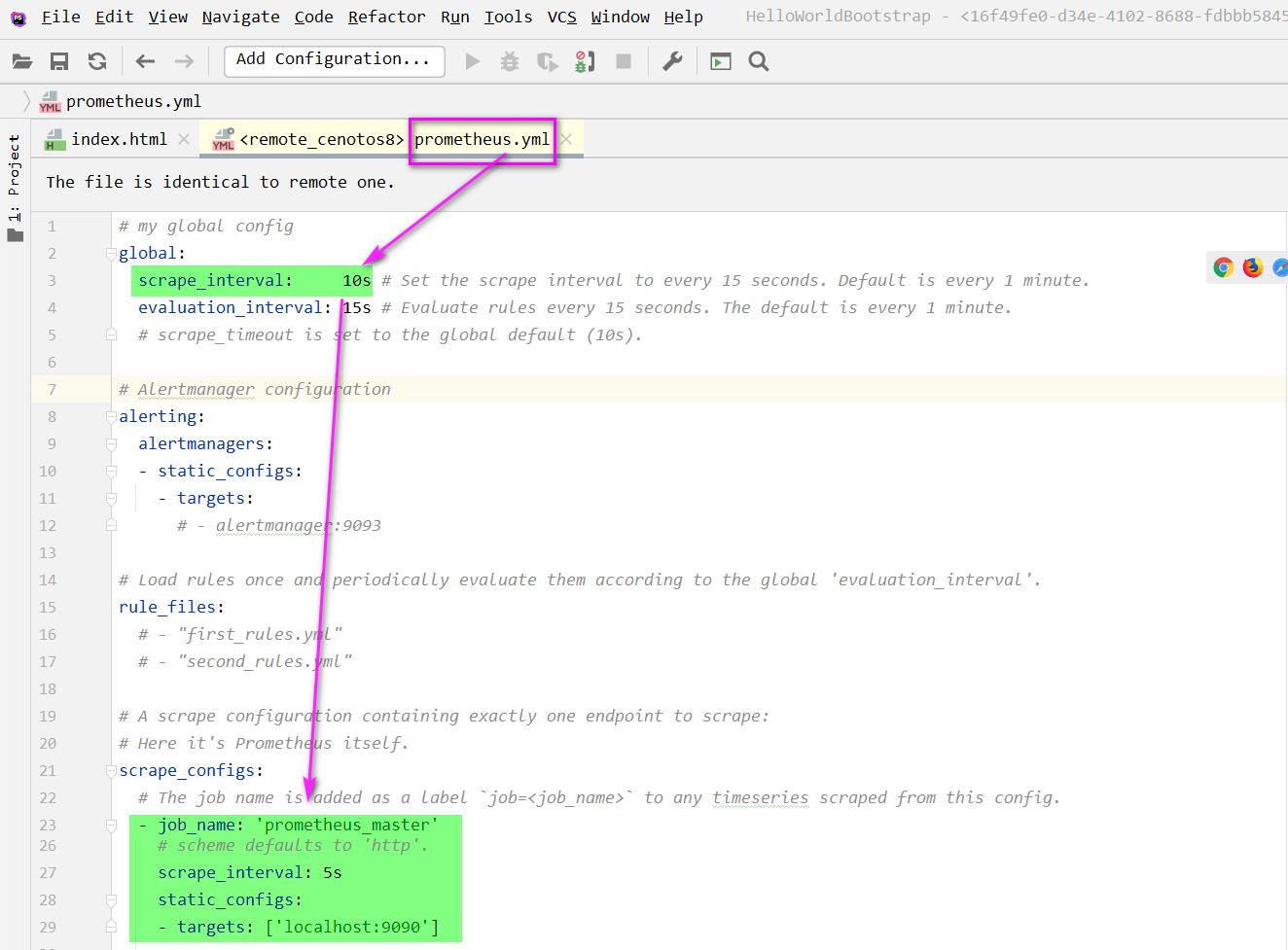1288x950 pixels.
Task: Click the remote YML file icon on editor tab
Action: pyautogui.click(x=224, y=140)
